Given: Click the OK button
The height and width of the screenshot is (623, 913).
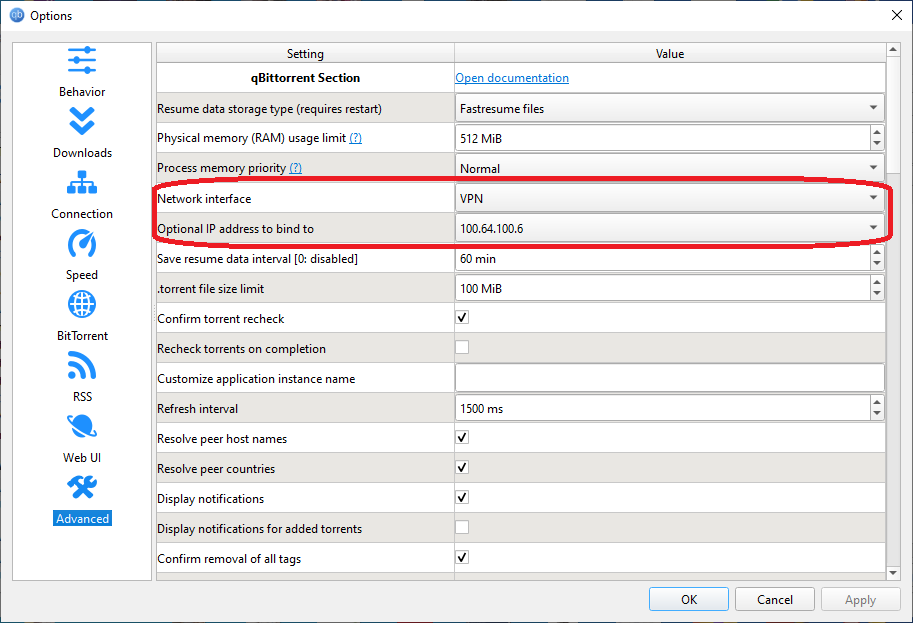Looking at the screenshot, I should coord(688,599).
